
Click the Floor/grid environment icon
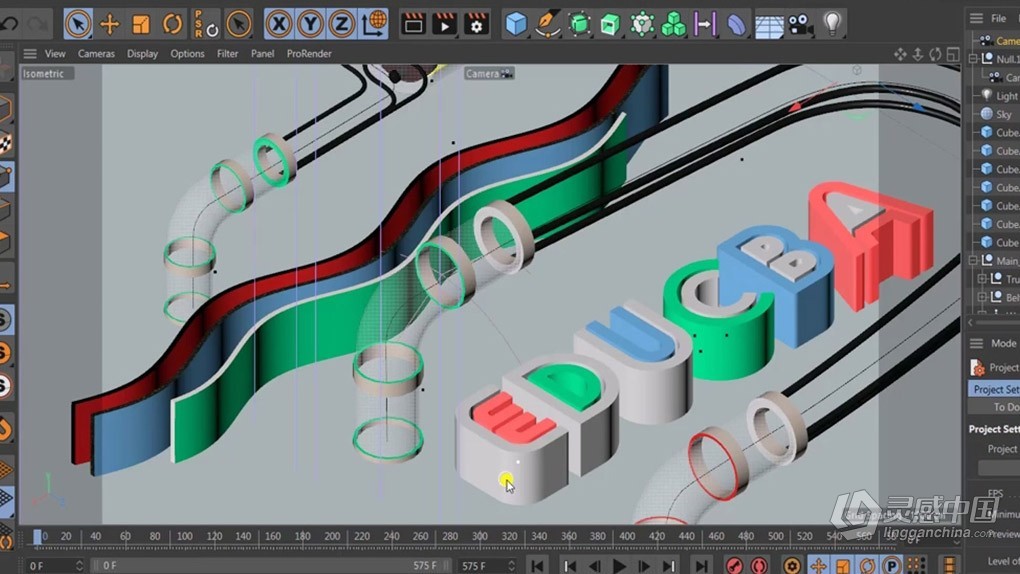[x=768, y=23]
